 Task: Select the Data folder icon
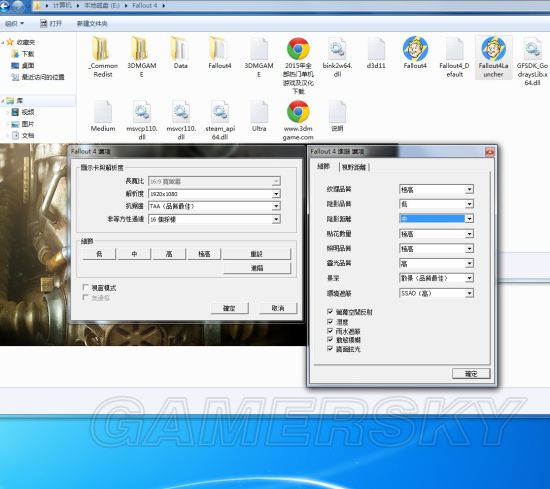(180, 53)
